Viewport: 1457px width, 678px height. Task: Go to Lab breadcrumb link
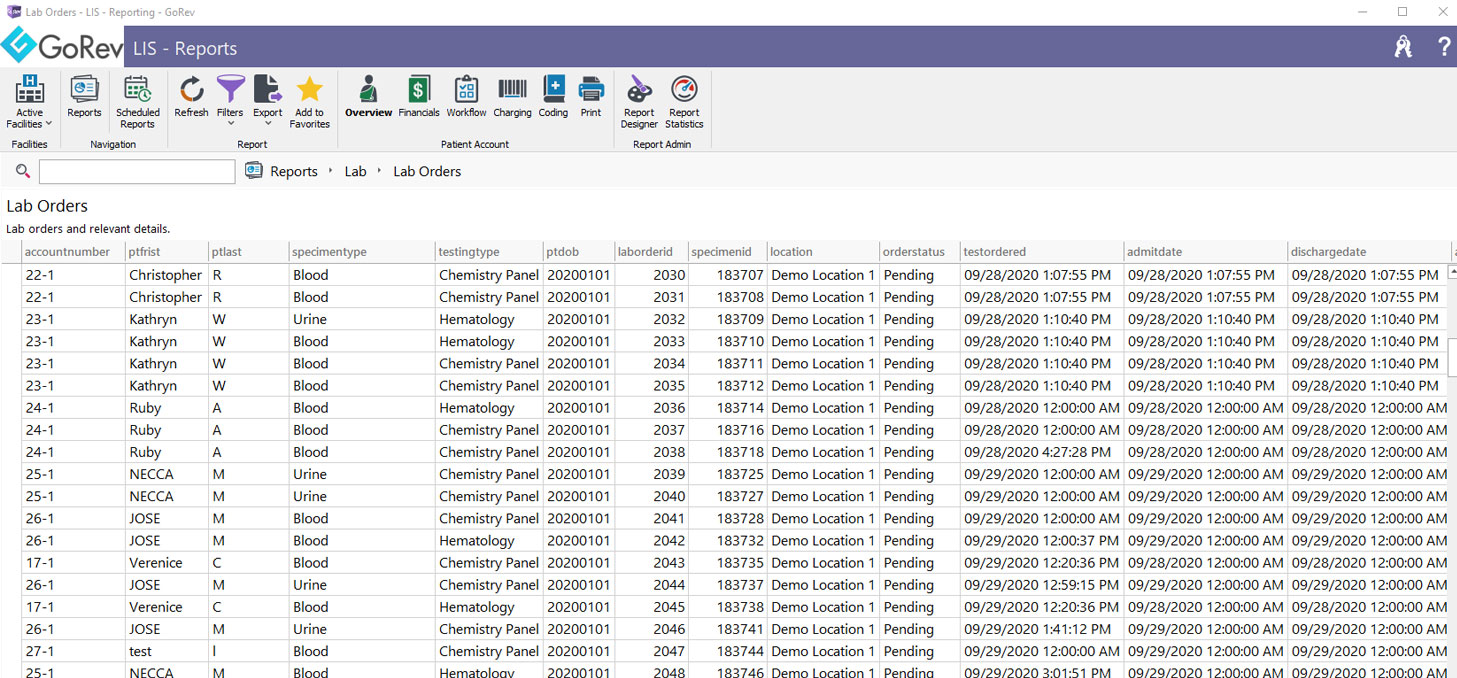tap(356, 172)
